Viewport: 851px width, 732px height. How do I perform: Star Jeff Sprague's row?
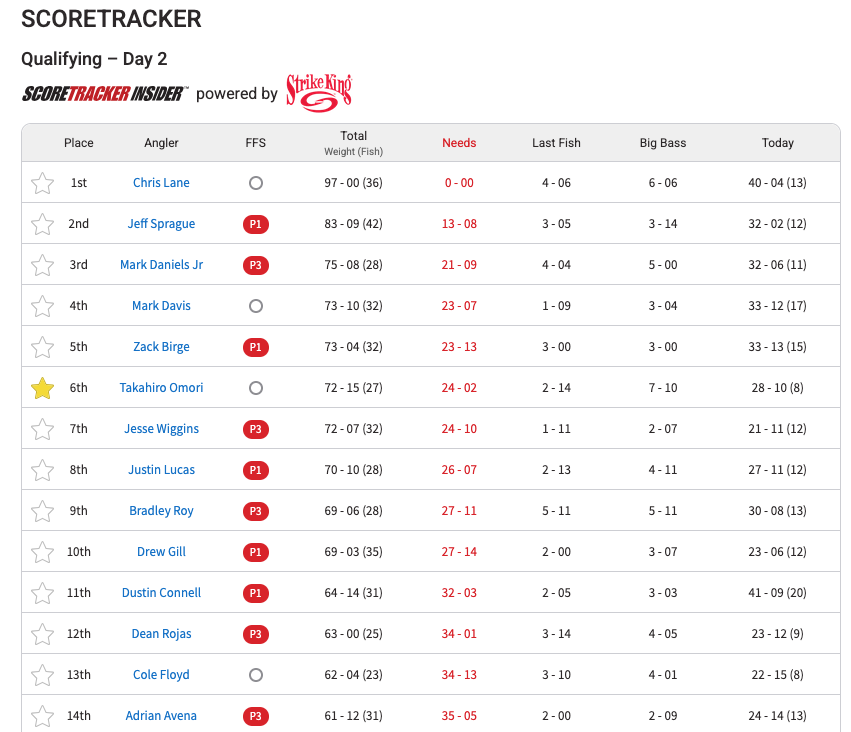(x=42, y=224)
